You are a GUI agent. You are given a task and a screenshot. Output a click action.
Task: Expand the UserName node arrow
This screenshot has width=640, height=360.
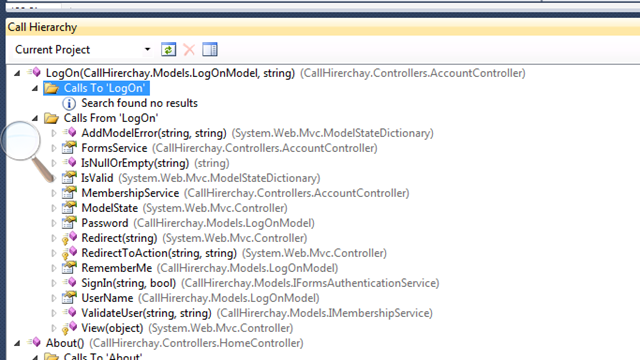tap(53, 298)
